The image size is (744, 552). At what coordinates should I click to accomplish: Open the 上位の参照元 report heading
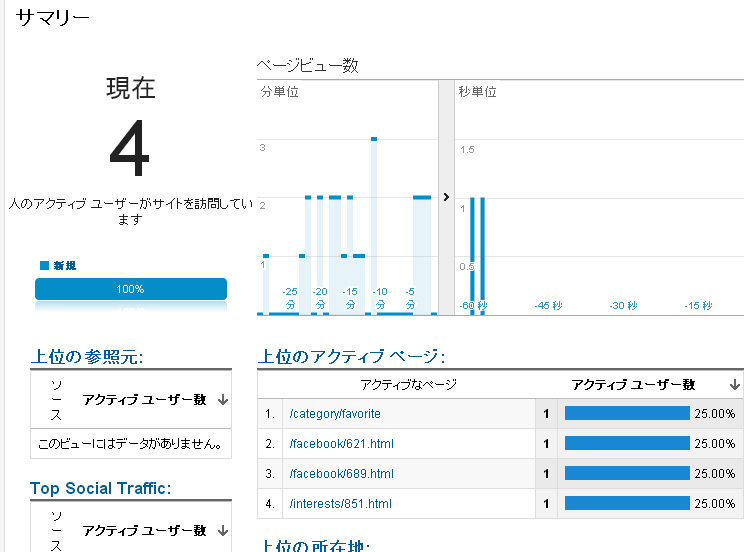pyautogui.click(x=87, y=356)
